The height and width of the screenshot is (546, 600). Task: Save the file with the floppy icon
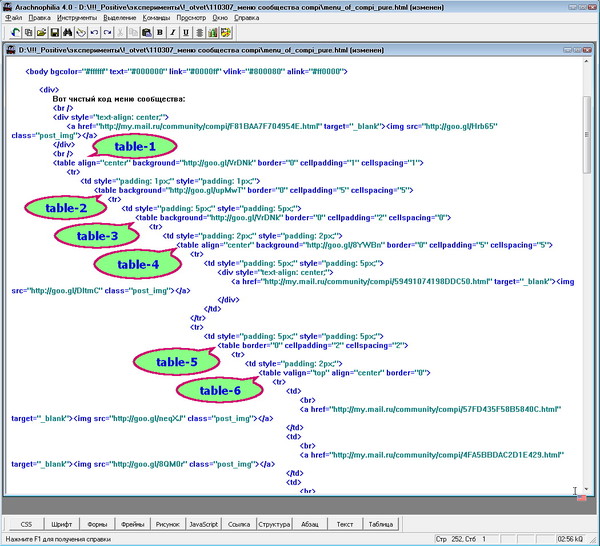click(x=55, y=33)
